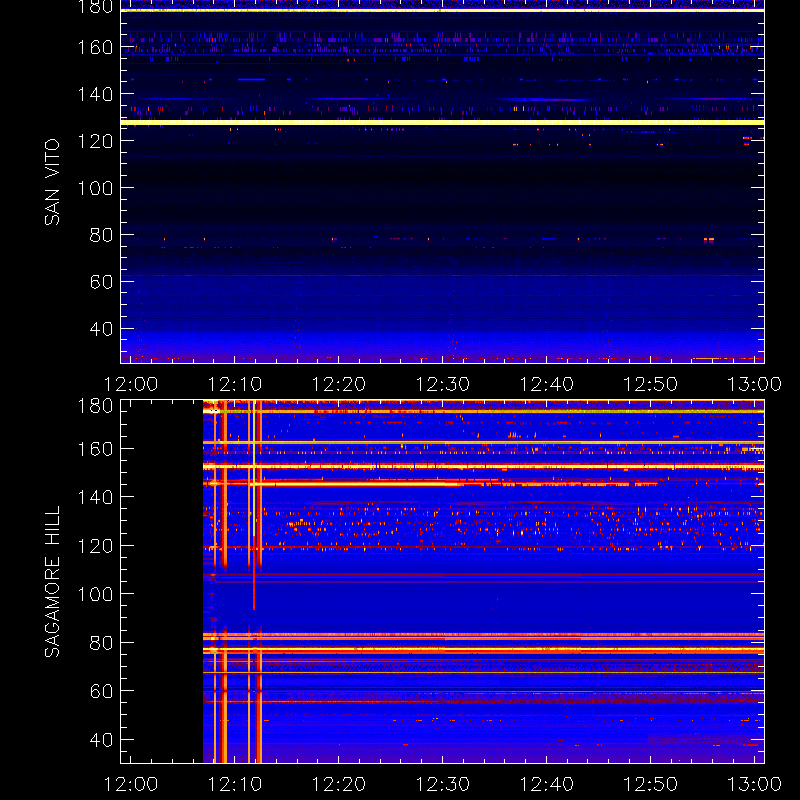Select the 160 frequency label on San Vito plot

click(x=95, y=47)
